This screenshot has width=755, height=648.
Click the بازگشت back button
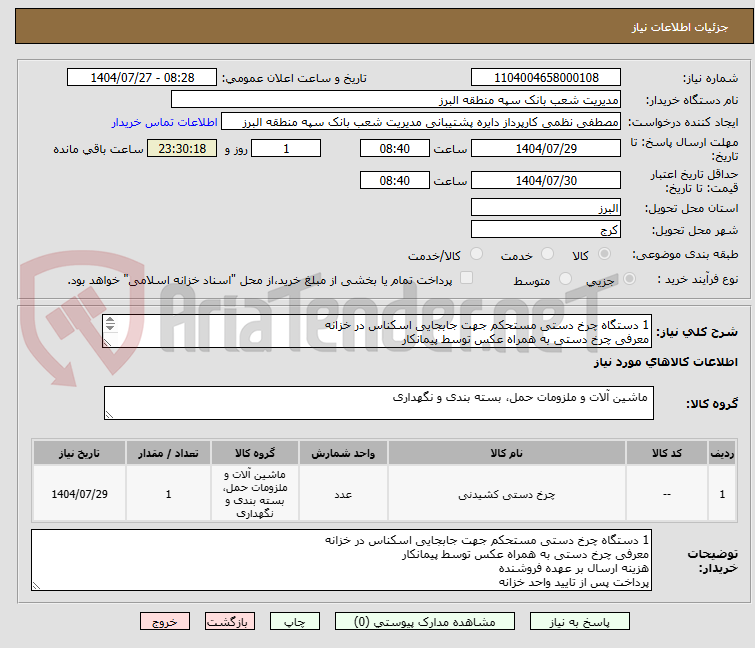coord(230,622)
